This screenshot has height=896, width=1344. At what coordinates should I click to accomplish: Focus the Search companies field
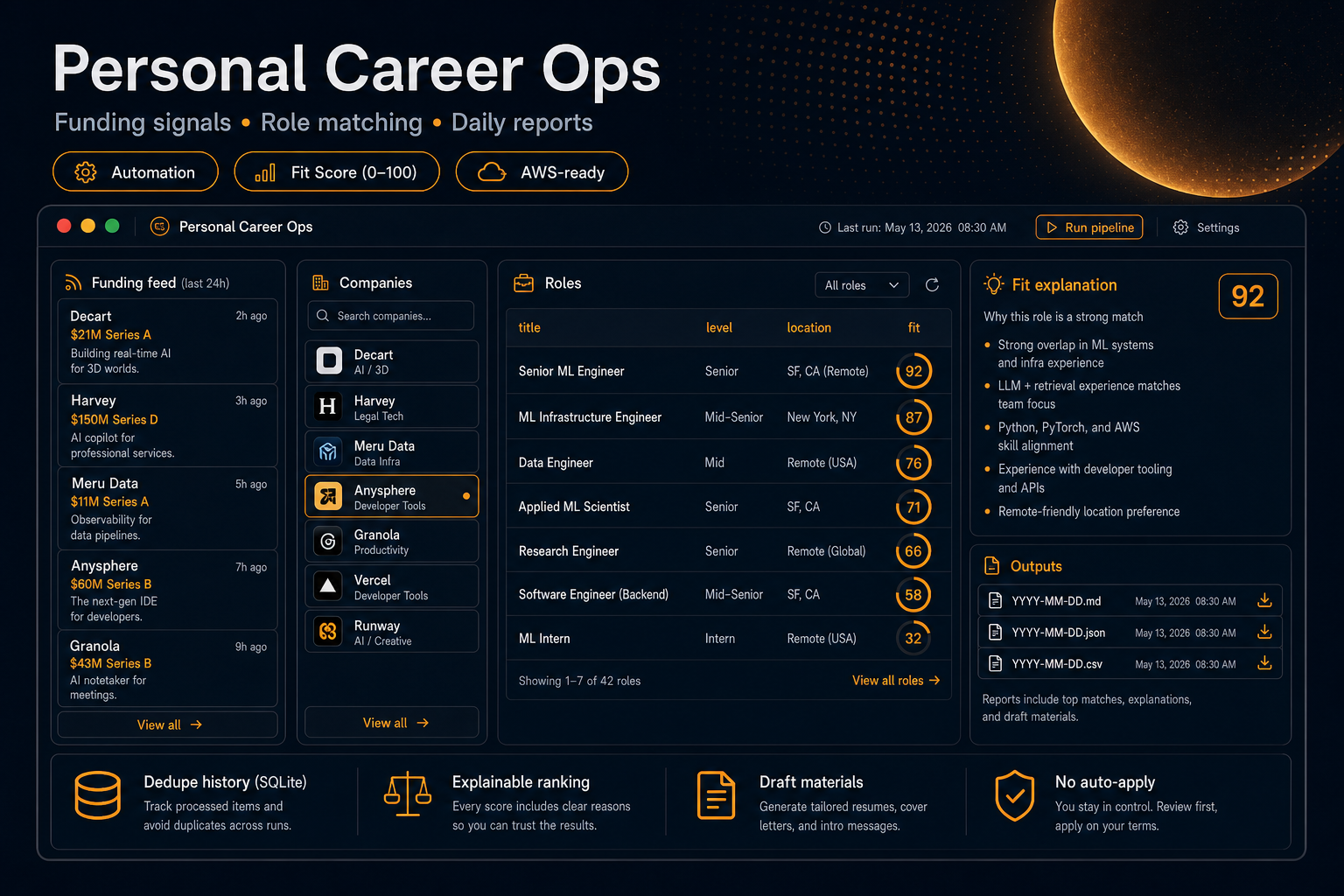[391, 316]
